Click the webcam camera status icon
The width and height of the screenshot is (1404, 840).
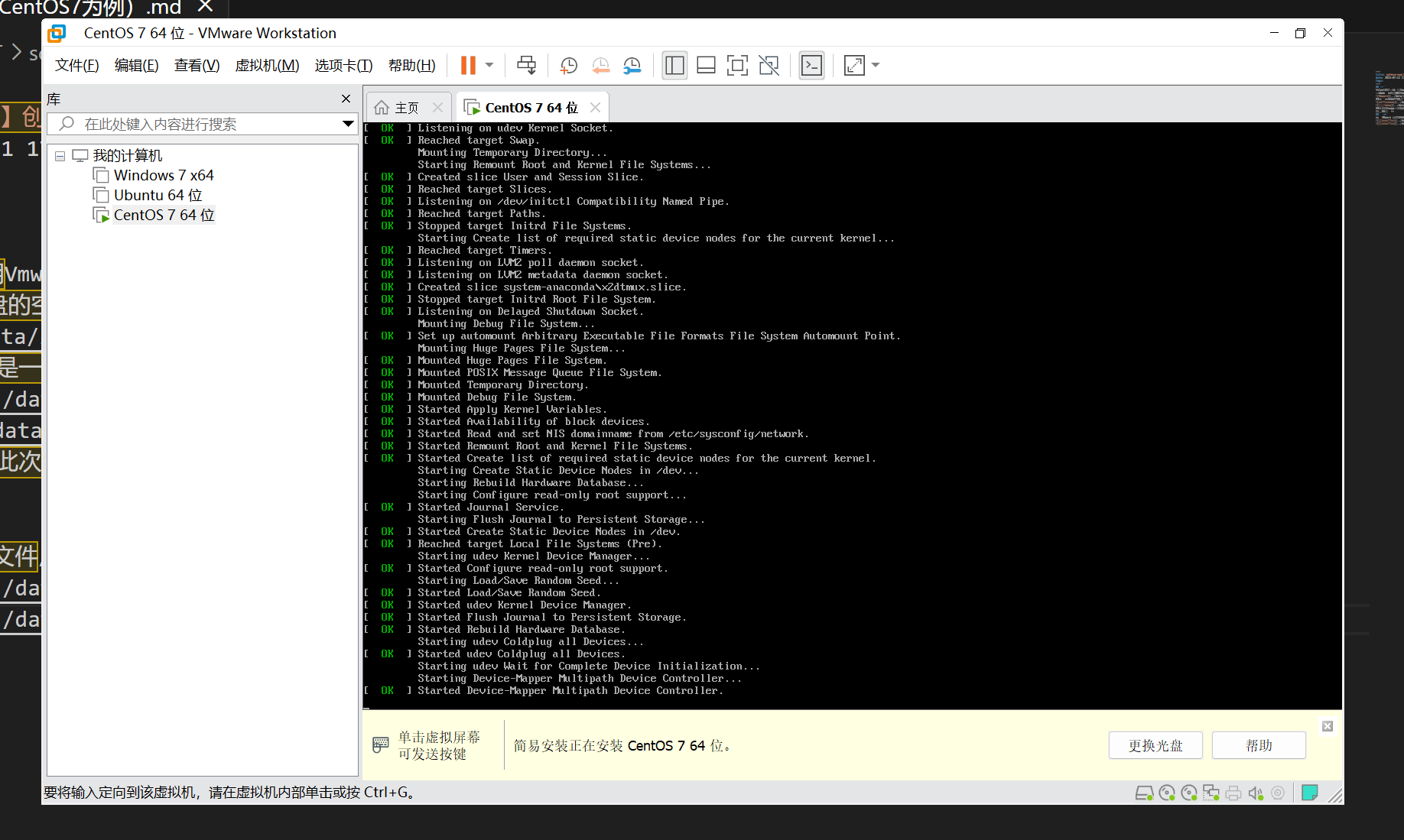pos(1278,793)
